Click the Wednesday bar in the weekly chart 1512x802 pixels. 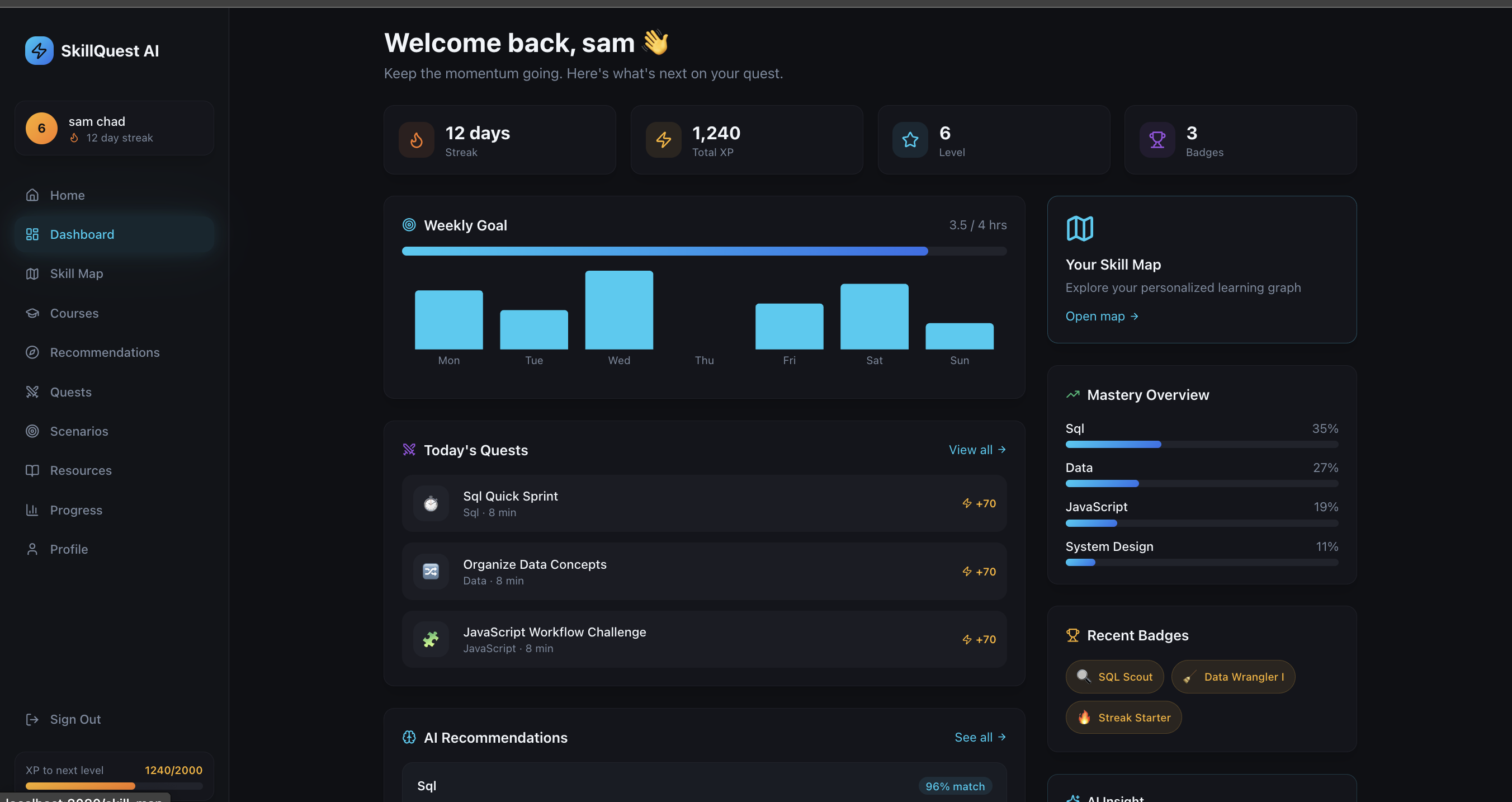click(x=618, y=310)
